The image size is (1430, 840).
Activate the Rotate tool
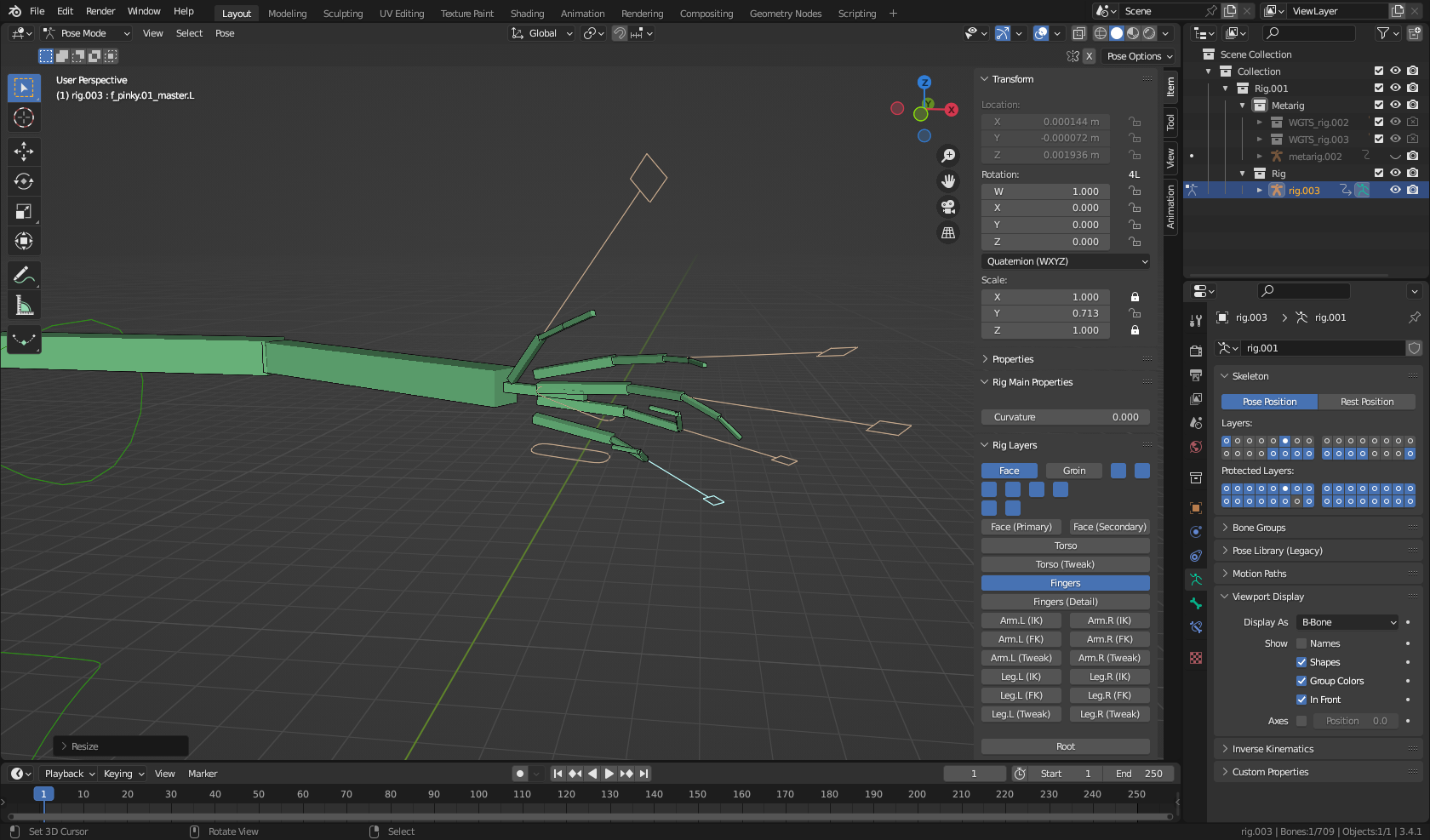tap(24, 181)
